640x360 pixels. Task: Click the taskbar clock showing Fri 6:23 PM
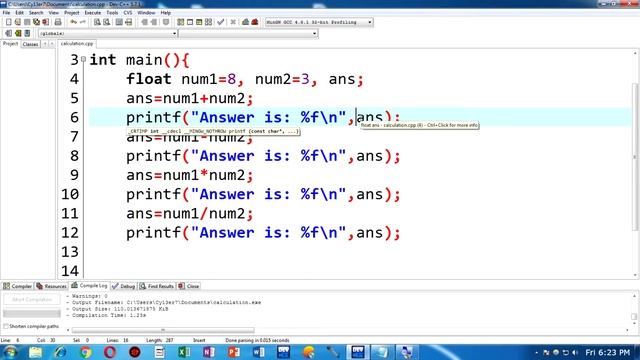click(608, 352)
